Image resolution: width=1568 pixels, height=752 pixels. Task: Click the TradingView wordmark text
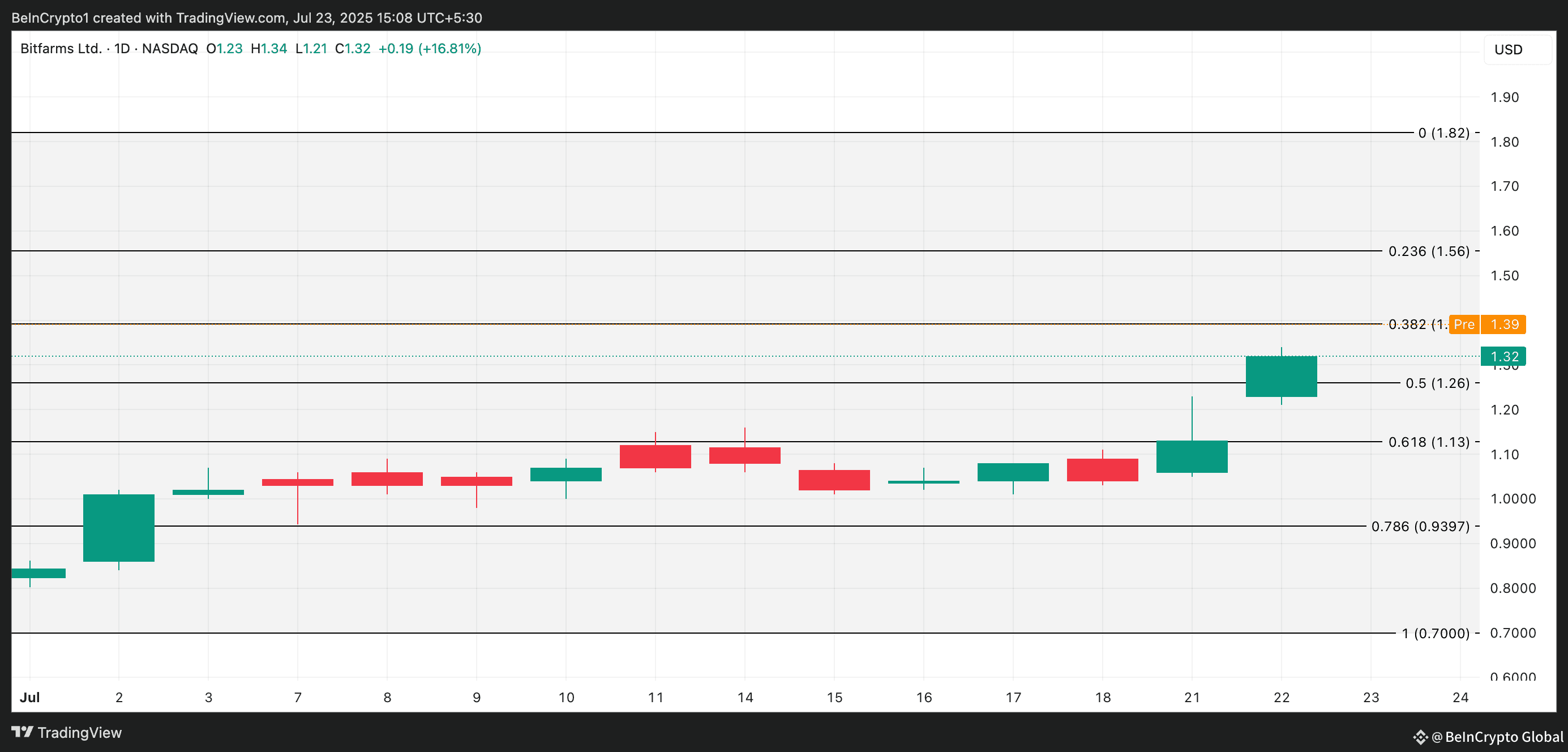point(80,733)
